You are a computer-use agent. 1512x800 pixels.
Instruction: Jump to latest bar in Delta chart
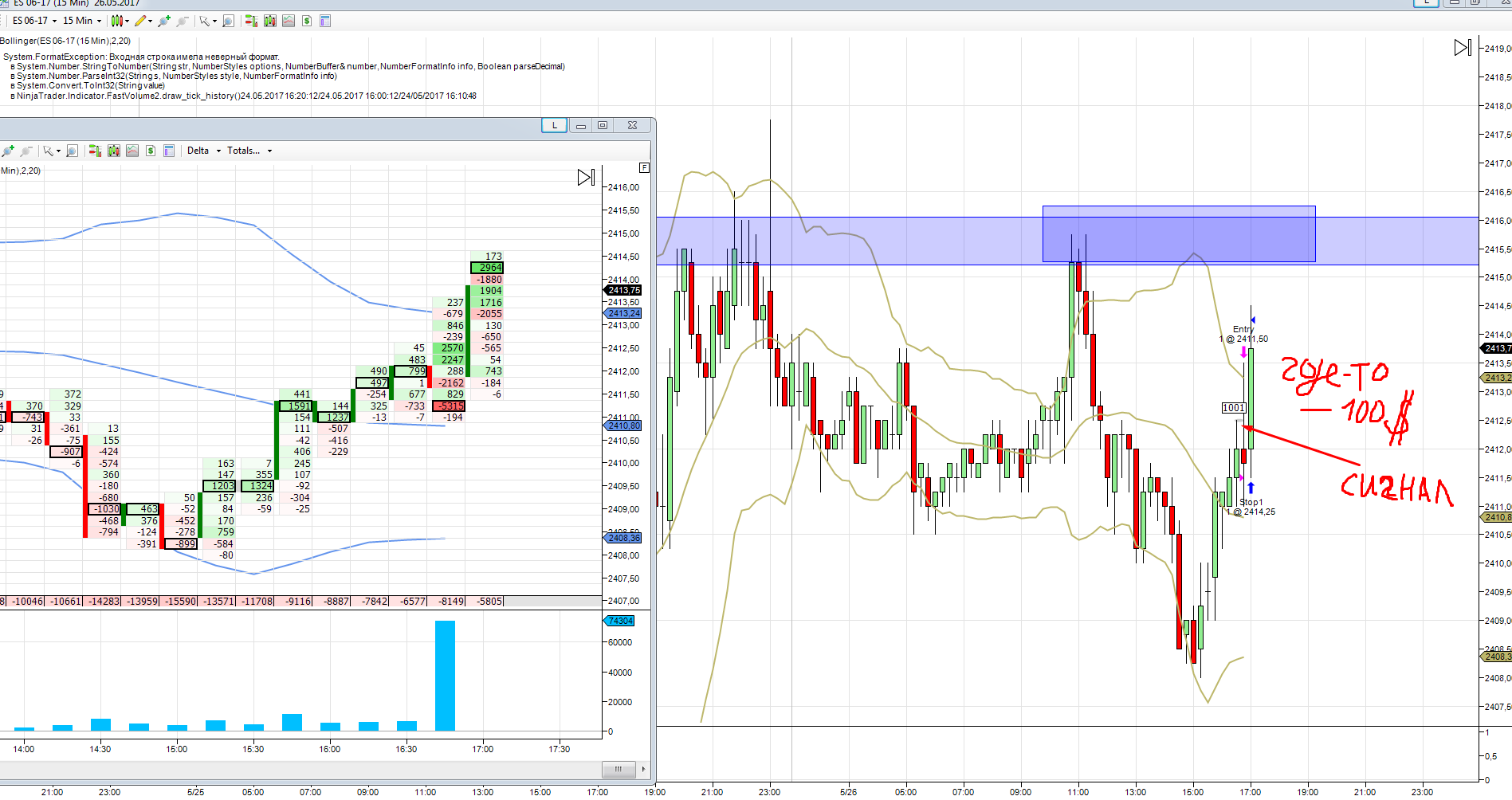[x=586, y=177]
